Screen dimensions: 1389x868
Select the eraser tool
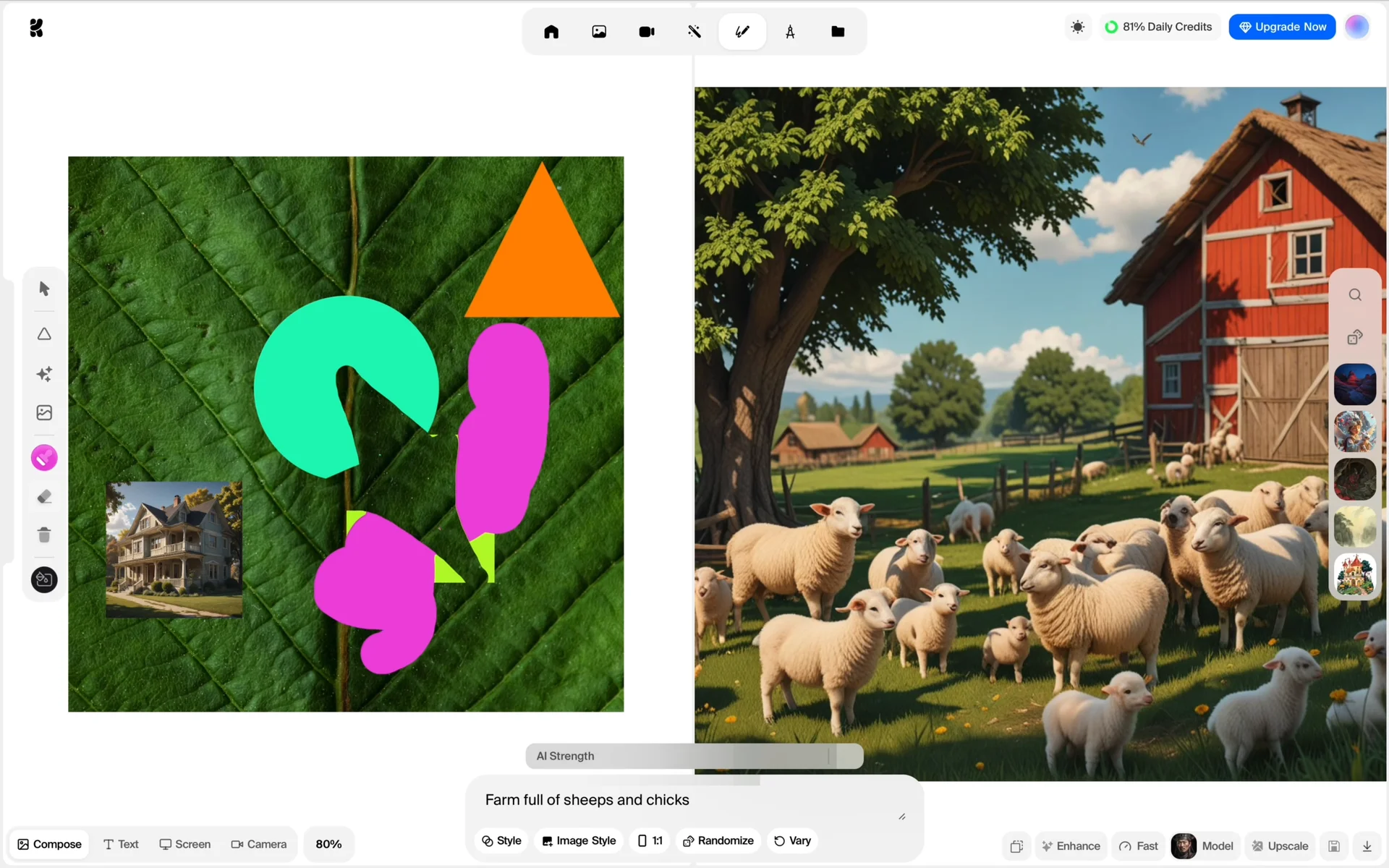(44, 497)
